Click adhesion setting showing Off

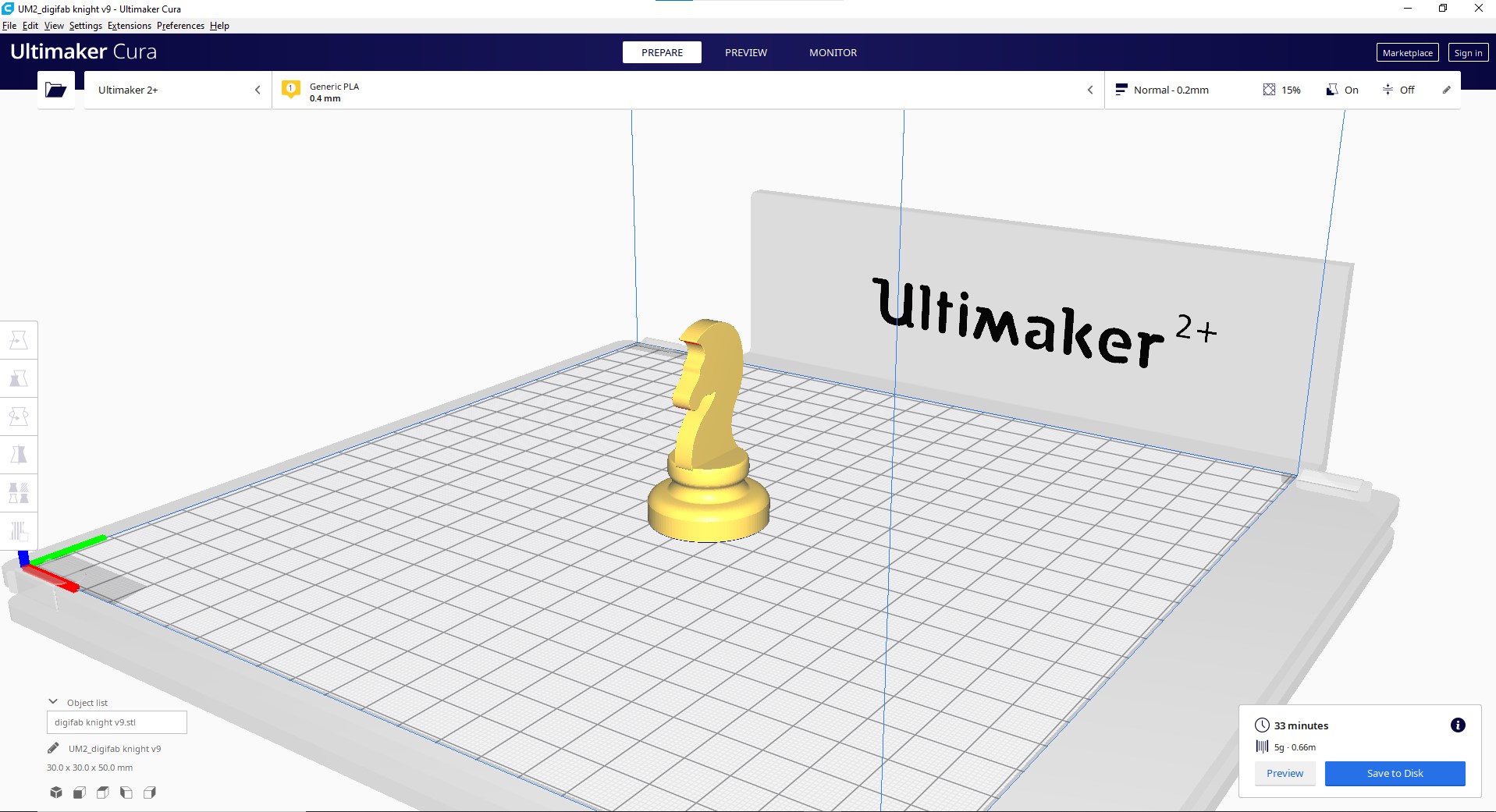(1398, 90)
